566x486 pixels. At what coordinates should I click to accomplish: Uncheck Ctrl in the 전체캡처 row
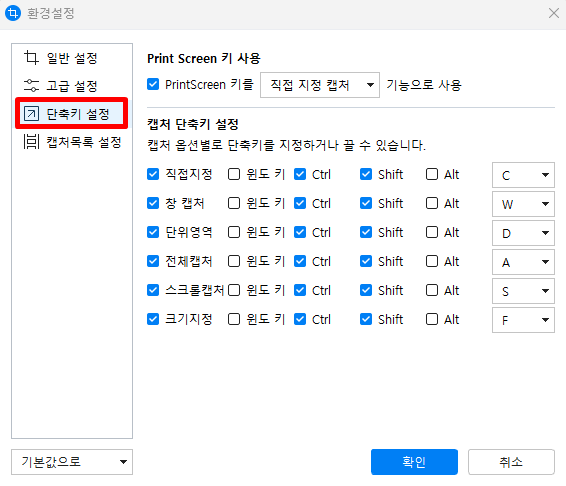(300, 261)
